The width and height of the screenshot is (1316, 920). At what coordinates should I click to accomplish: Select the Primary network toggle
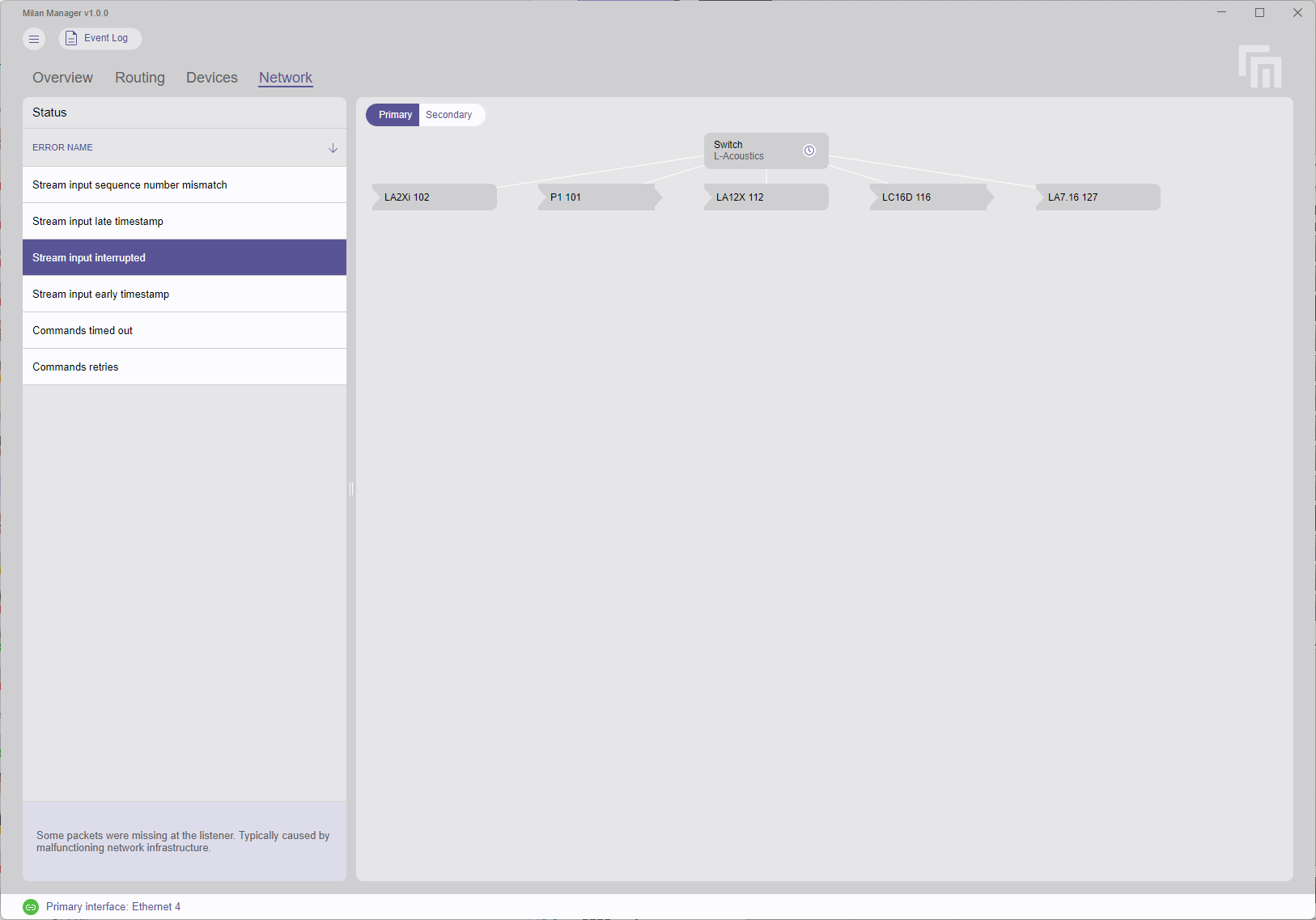click(x=393, y=115)
